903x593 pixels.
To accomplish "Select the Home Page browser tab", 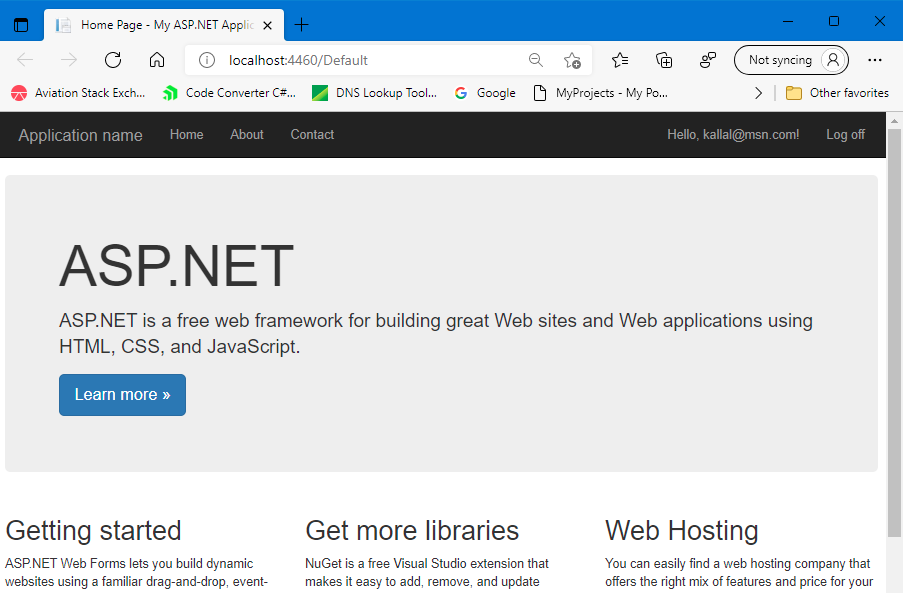I will pos(164,25).
